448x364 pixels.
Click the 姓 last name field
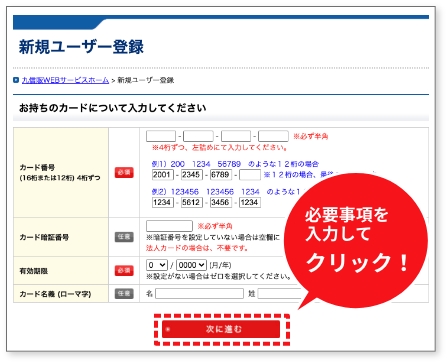pos(279,294)
